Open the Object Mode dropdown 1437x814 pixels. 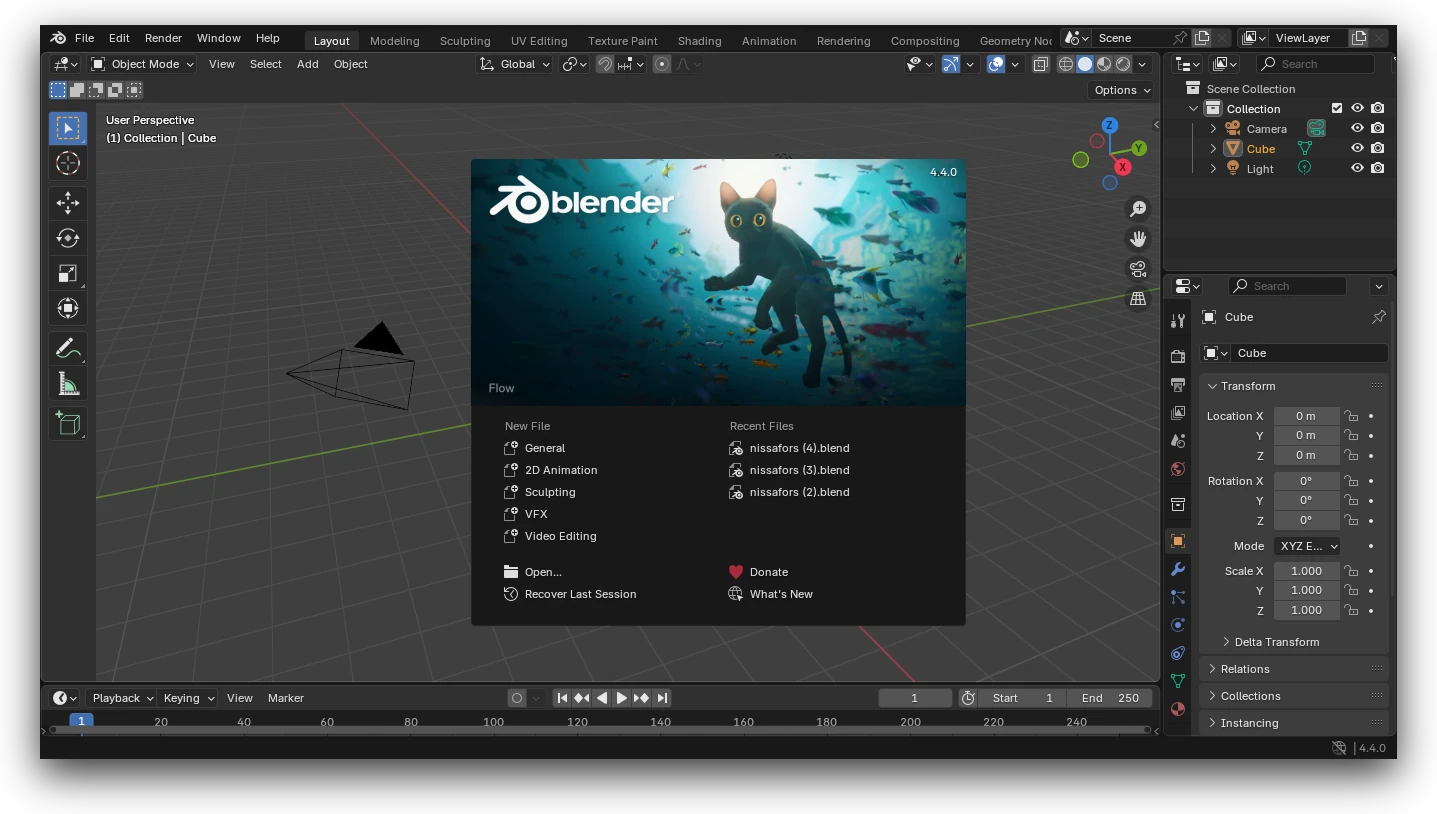coord(143,64)
